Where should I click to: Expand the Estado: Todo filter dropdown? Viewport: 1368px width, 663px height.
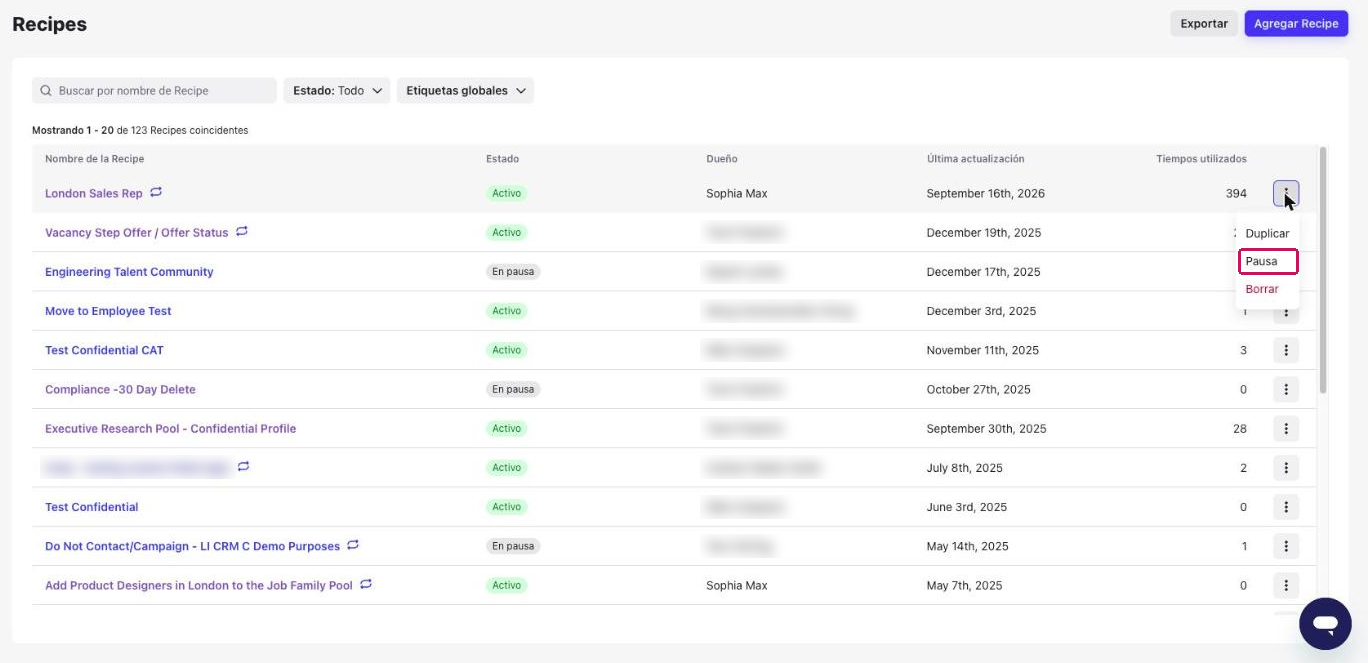point(337,91)
